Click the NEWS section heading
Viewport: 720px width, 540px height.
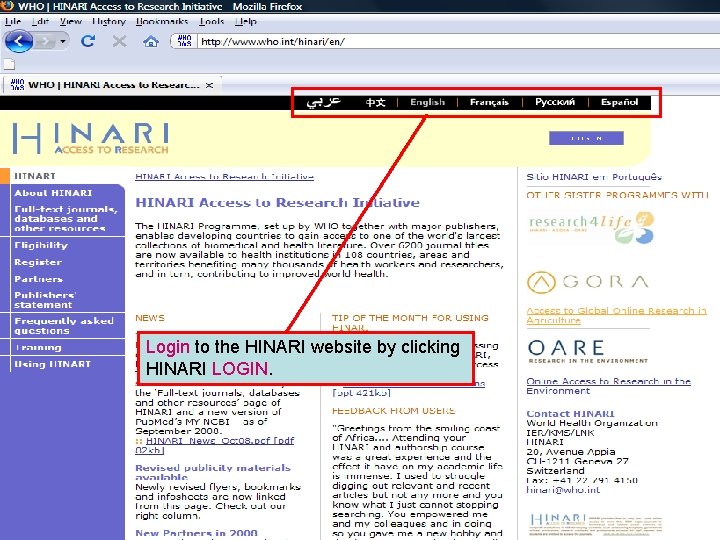click(150, 318)
